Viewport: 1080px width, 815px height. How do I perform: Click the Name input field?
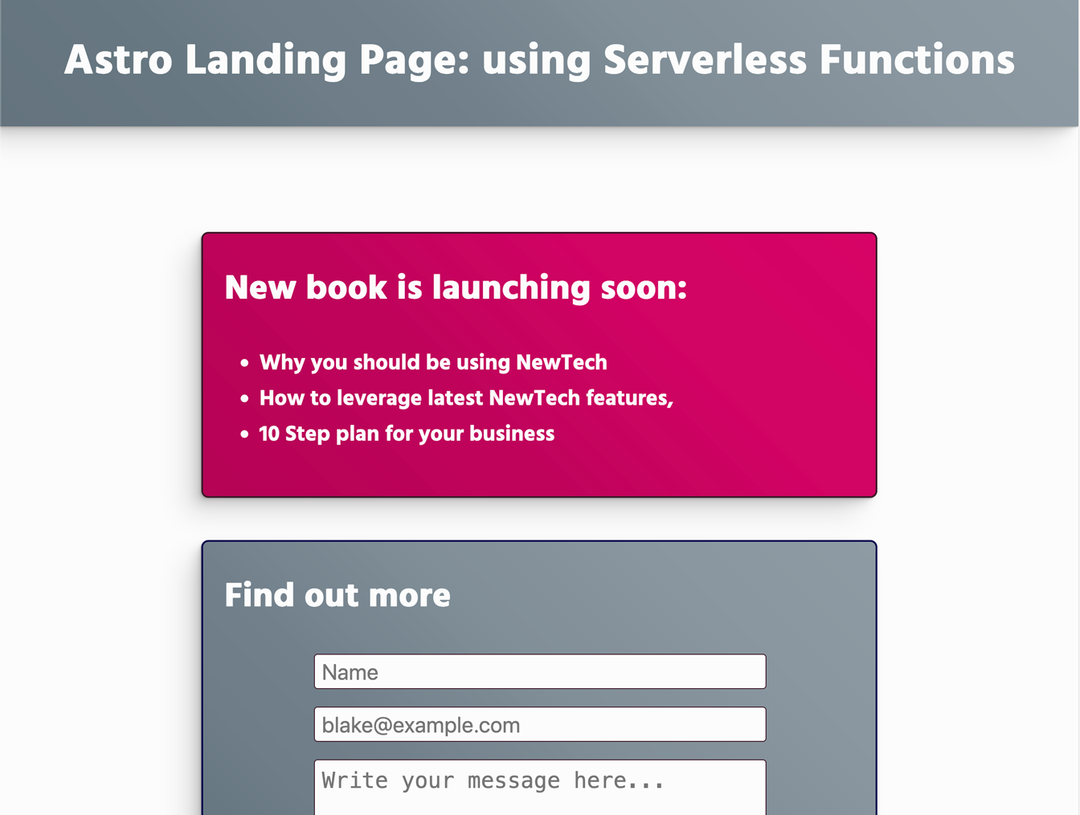540,672
